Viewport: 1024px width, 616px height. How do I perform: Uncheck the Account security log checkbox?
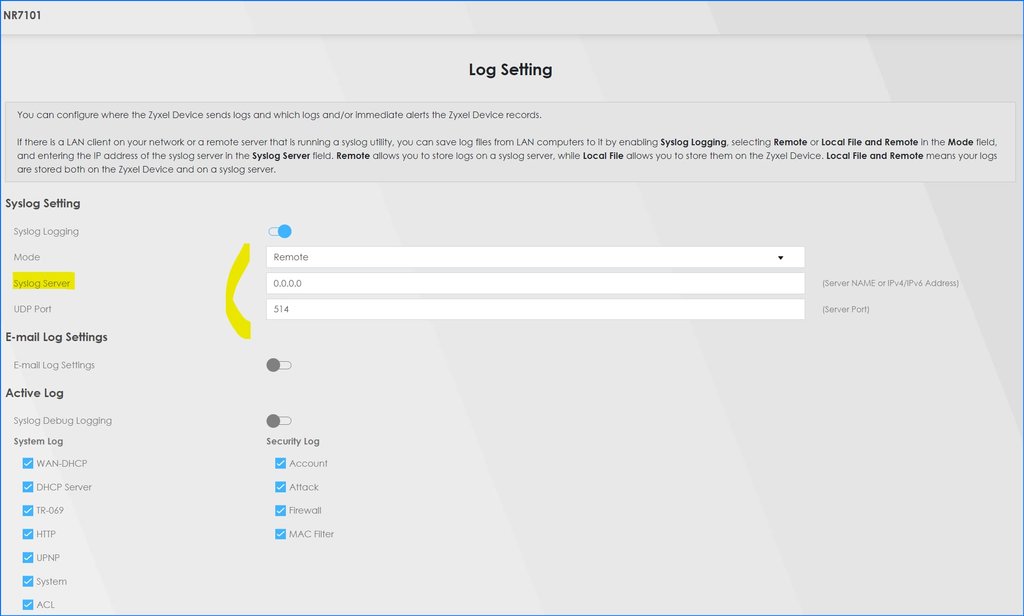[280, 463]
